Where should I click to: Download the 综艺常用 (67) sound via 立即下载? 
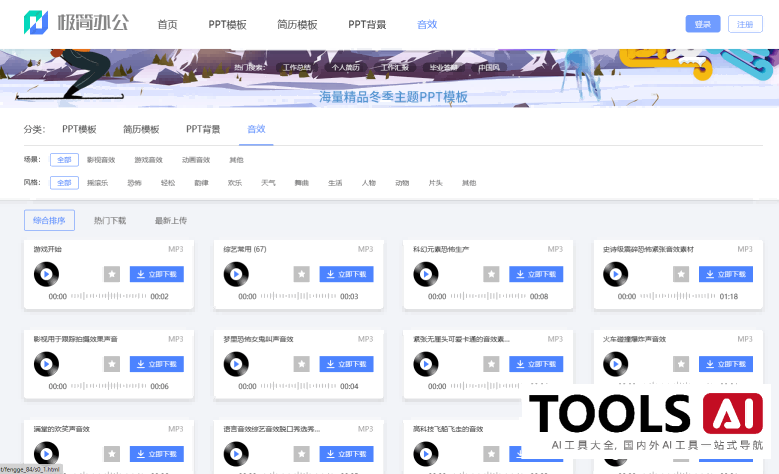(347, 274)
